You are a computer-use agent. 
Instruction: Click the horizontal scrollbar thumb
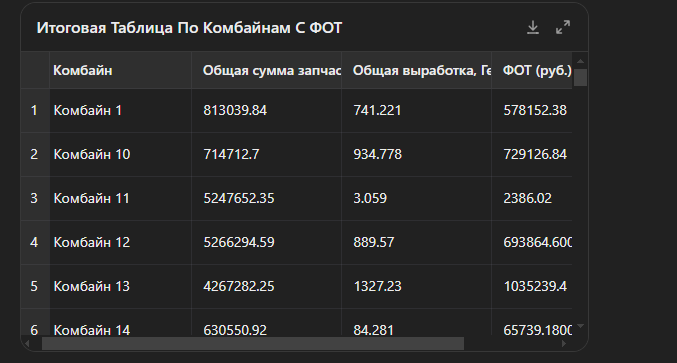[x=253, y=344]
